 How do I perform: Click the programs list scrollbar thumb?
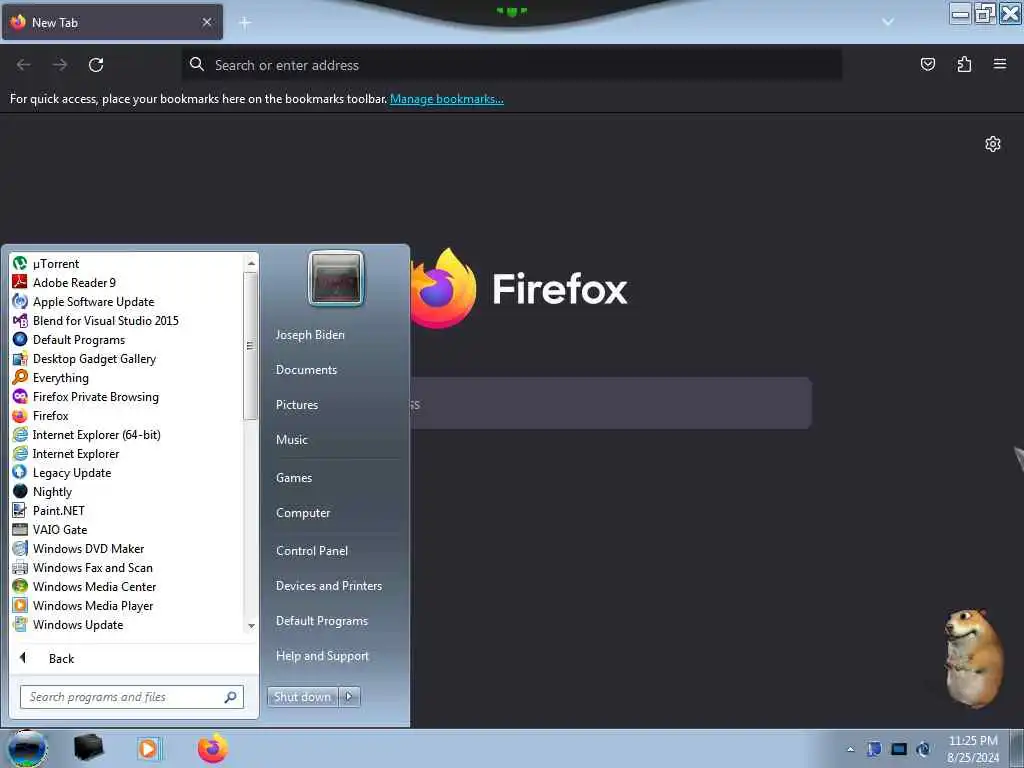250,345
